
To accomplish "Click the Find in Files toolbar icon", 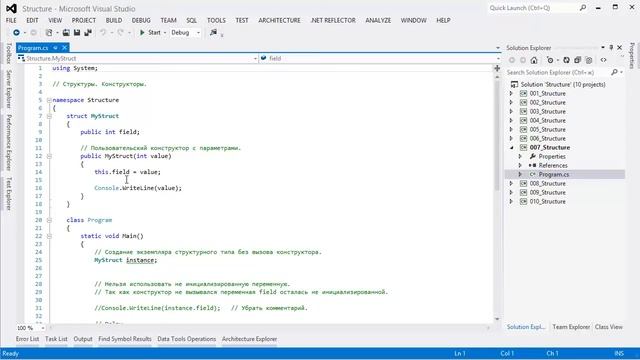I will click(x=213, y=33).
